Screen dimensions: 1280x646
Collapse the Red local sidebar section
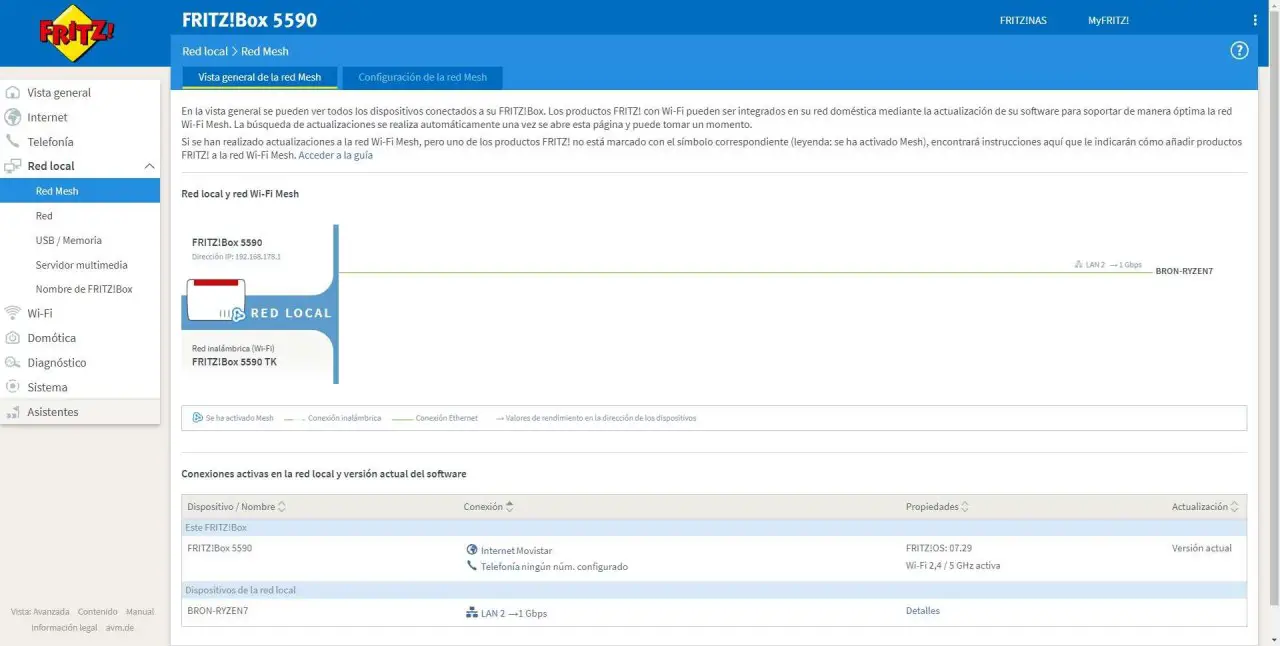click(149, 166)
